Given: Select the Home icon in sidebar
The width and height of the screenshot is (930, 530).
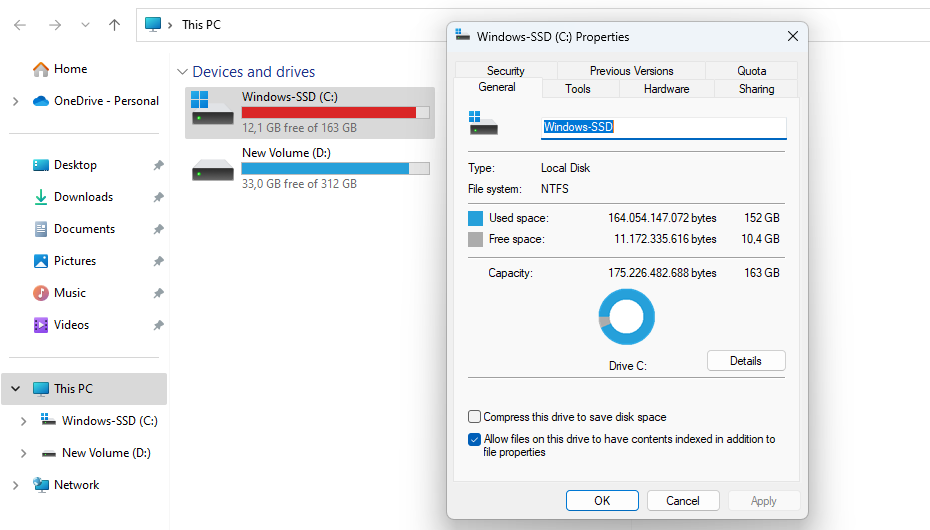Looking at the screenshot, I should [x=41, y=69].
